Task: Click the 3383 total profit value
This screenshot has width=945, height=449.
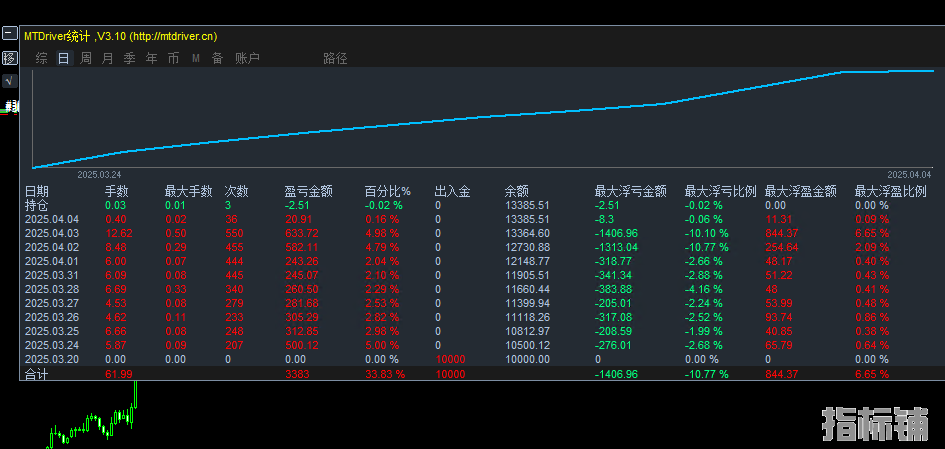Action: 297,374
